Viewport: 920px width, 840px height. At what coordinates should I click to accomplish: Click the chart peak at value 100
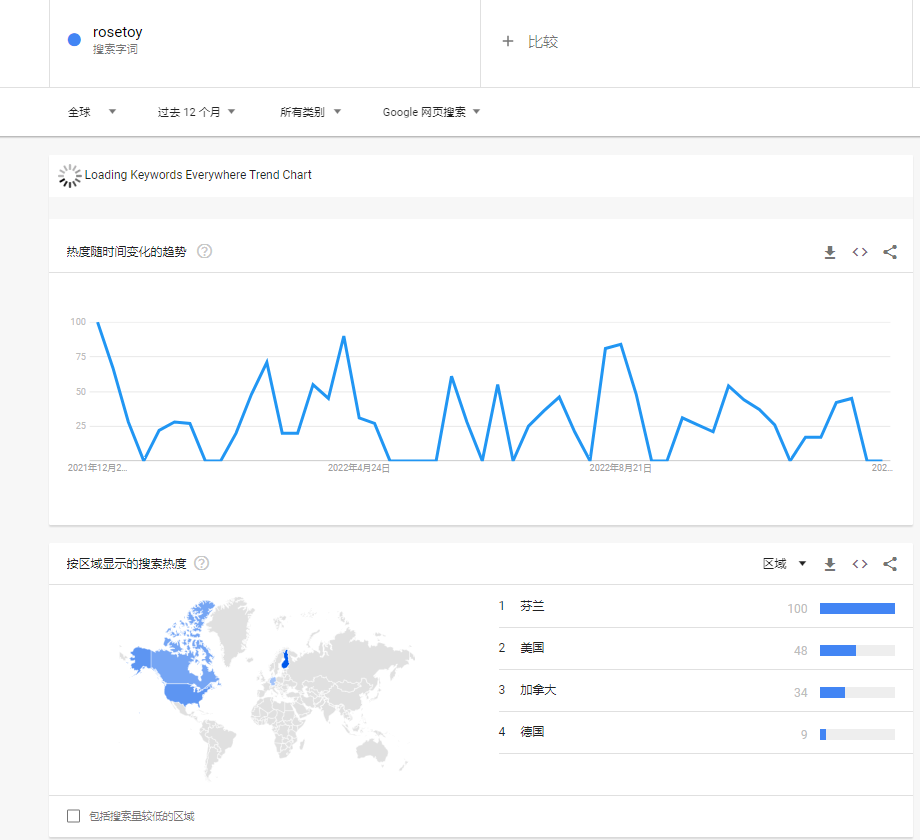[98, 322]
